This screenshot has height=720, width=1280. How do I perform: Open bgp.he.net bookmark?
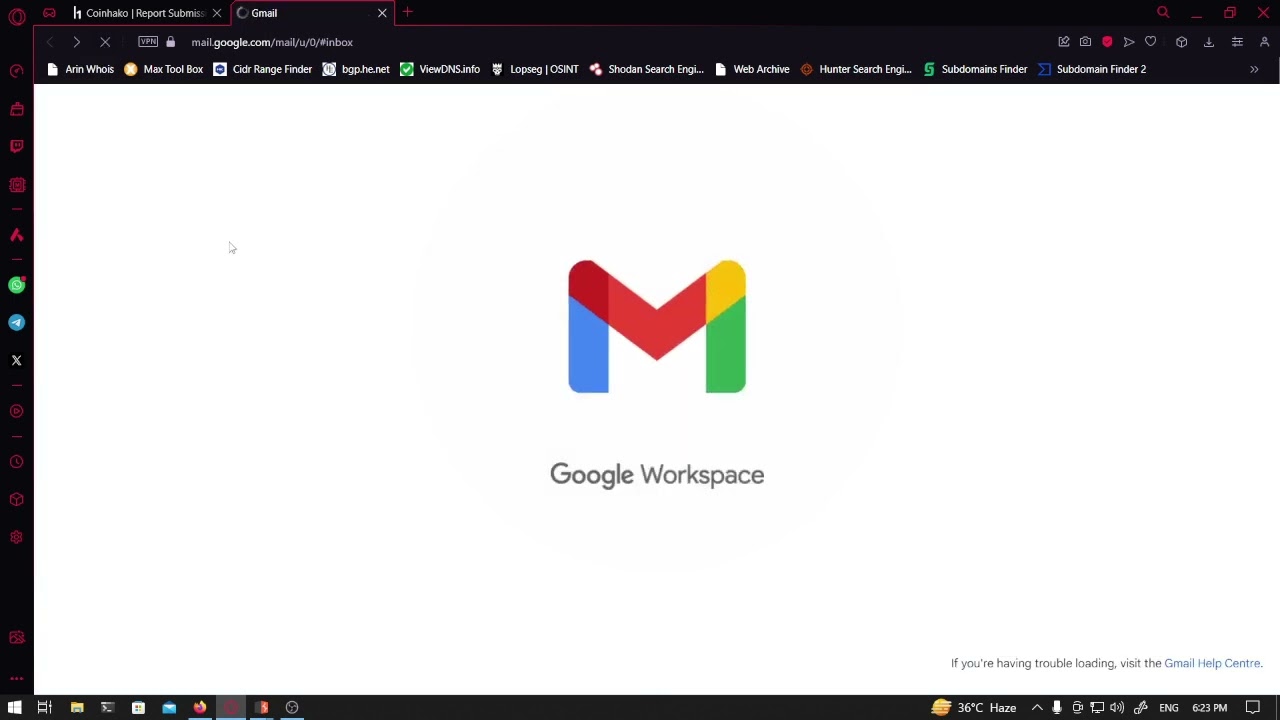click(356, 69)
